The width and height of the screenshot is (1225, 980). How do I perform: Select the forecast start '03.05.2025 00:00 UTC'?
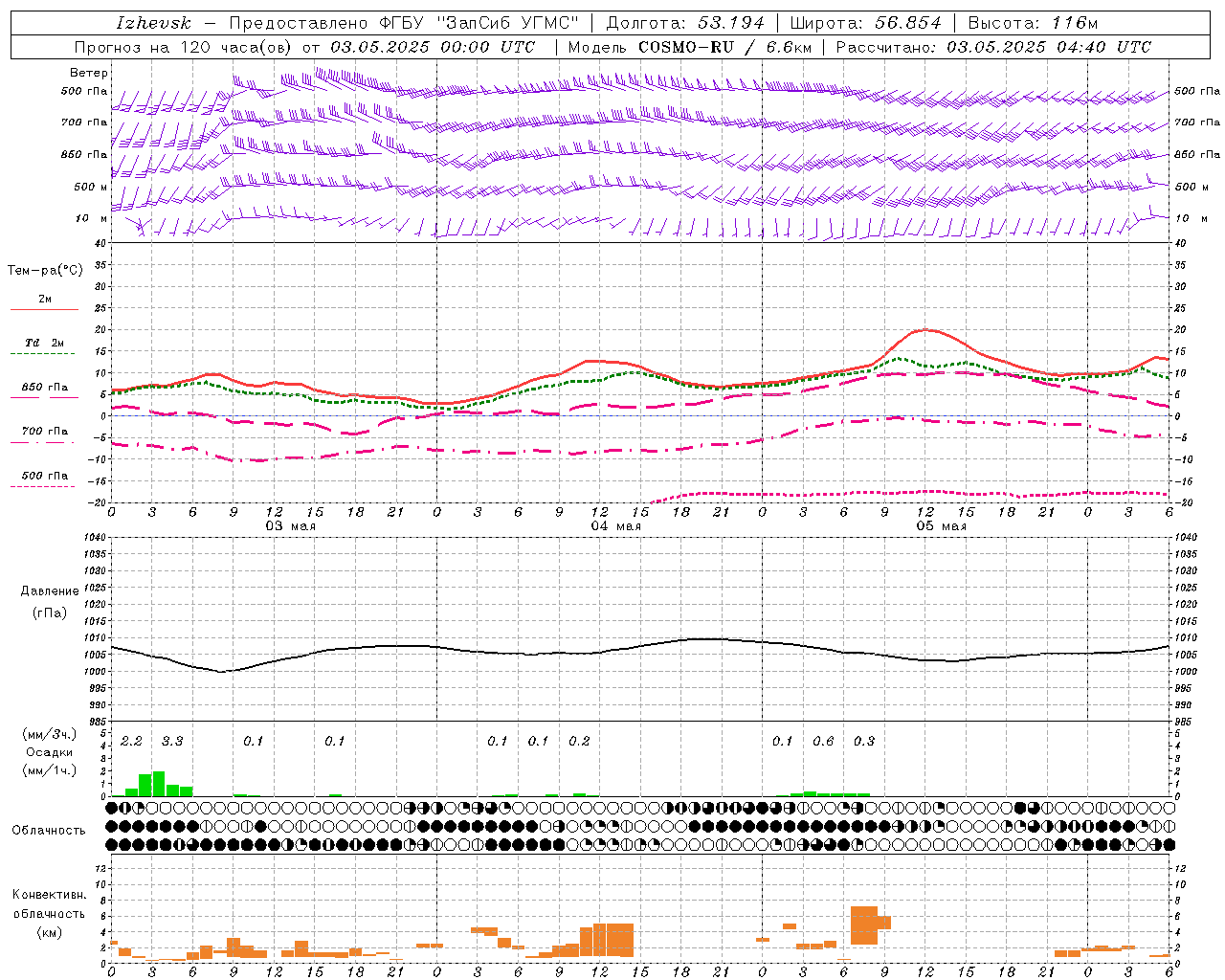click(433, 47)
